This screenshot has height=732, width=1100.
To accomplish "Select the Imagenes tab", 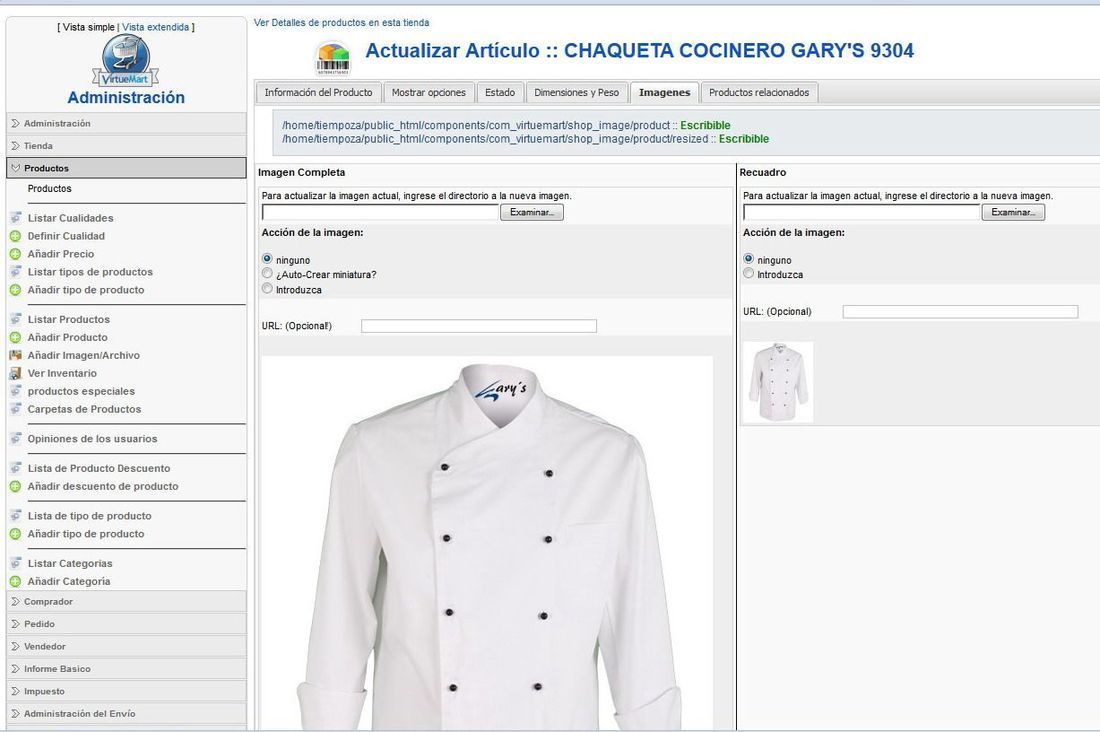I will (x=664, y=93).
